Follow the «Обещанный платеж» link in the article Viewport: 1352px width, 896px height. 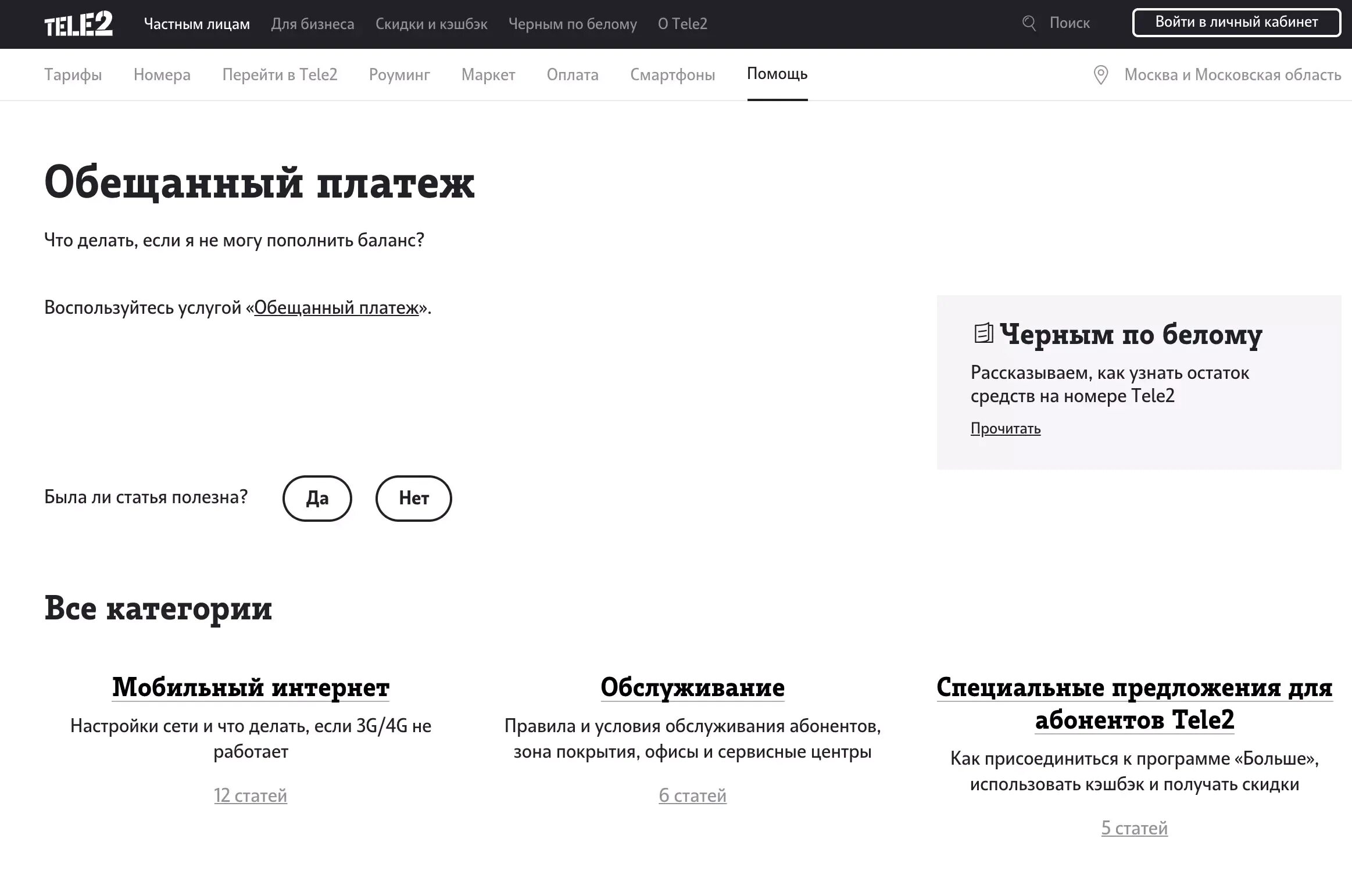(337, 307)
